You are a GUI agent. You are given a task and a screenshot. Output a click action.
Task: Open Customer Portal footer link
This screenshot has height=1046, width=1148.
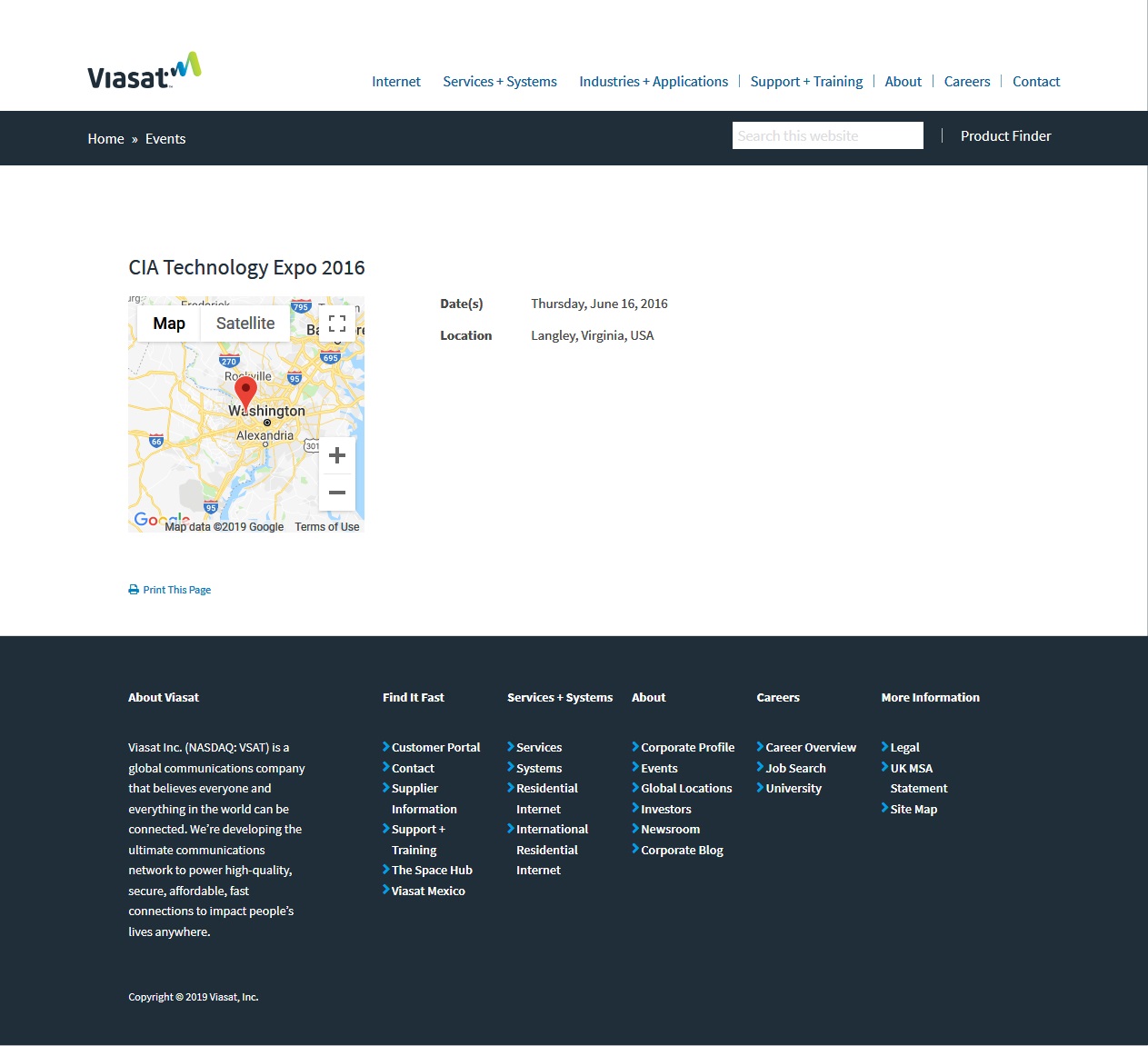tap(435, 748)
